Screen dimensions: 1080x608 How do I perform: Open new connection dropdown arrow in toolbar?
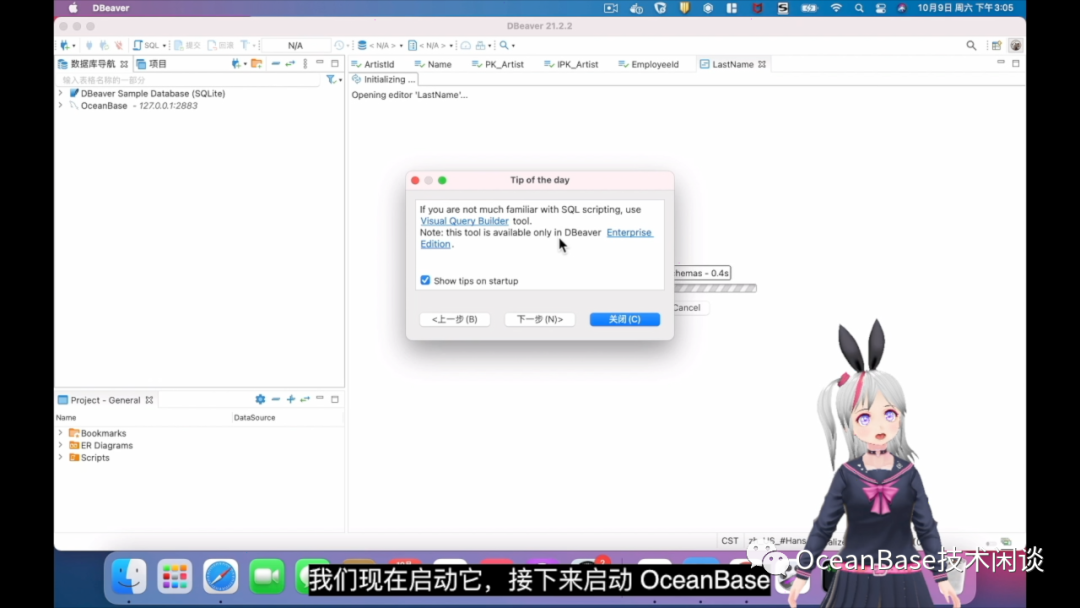click(74, 45)
